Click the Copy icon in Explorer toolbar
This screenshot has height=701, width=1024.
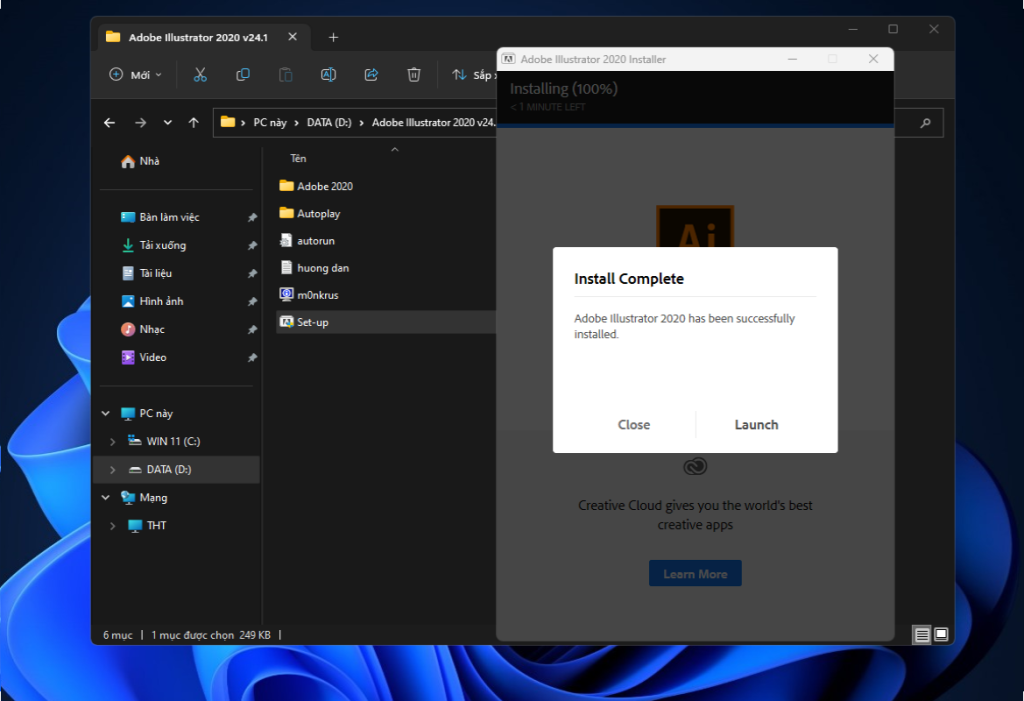click(243, 74)
